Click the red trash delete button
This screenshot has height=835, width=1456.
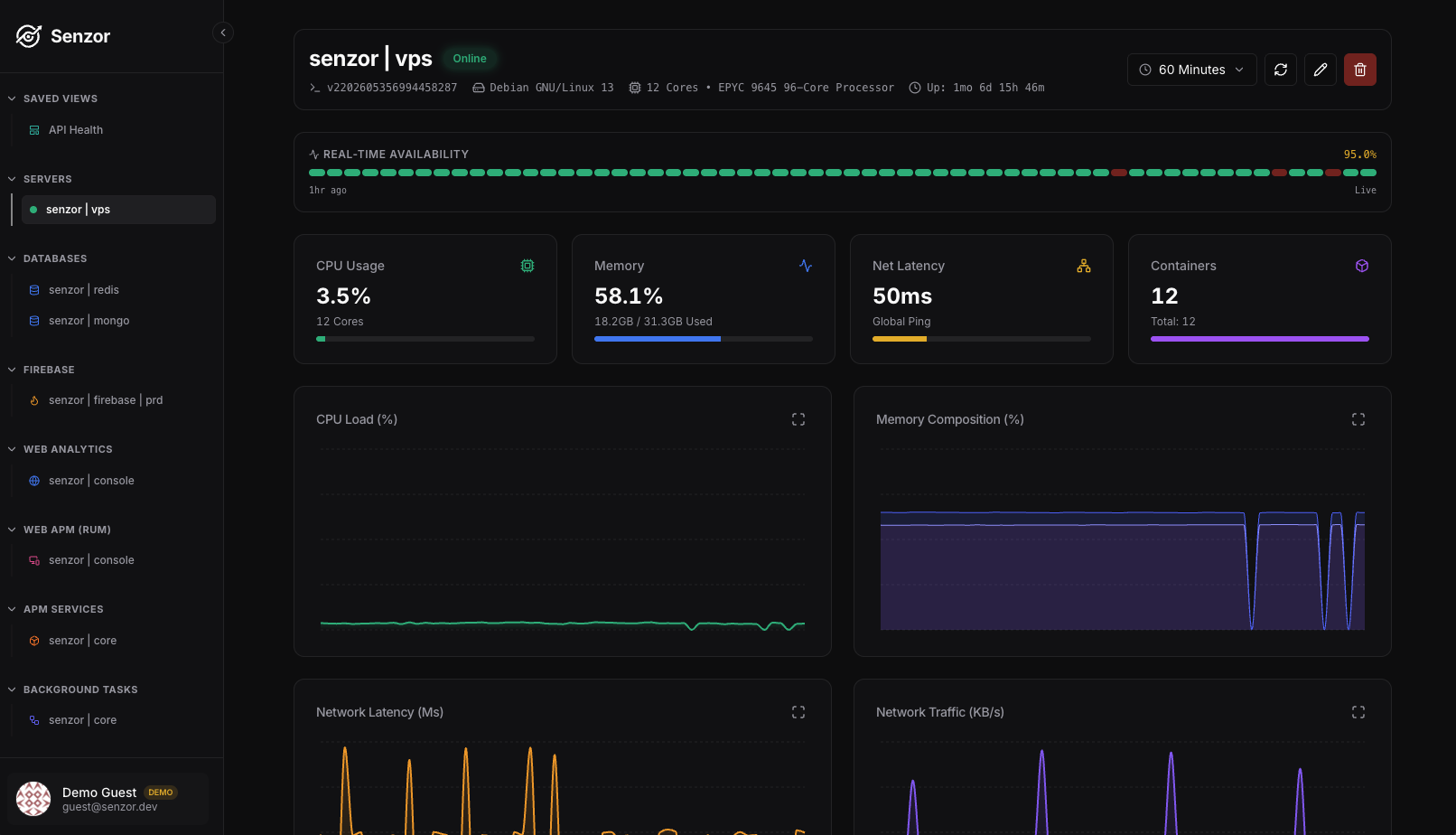pyautogui.click(x=1360, y=70)
